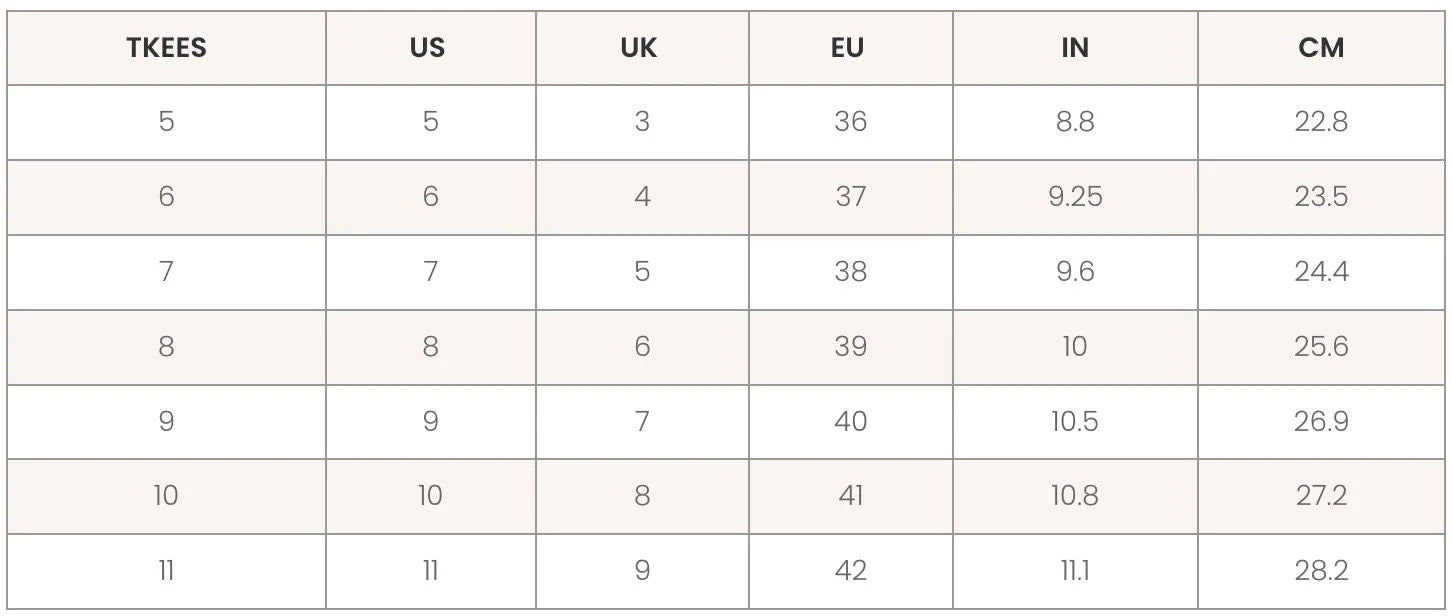This screenshot has height=616, width=1452.
Task: Click the 10.5 inches cell
Action: (x=1075, y=422)
